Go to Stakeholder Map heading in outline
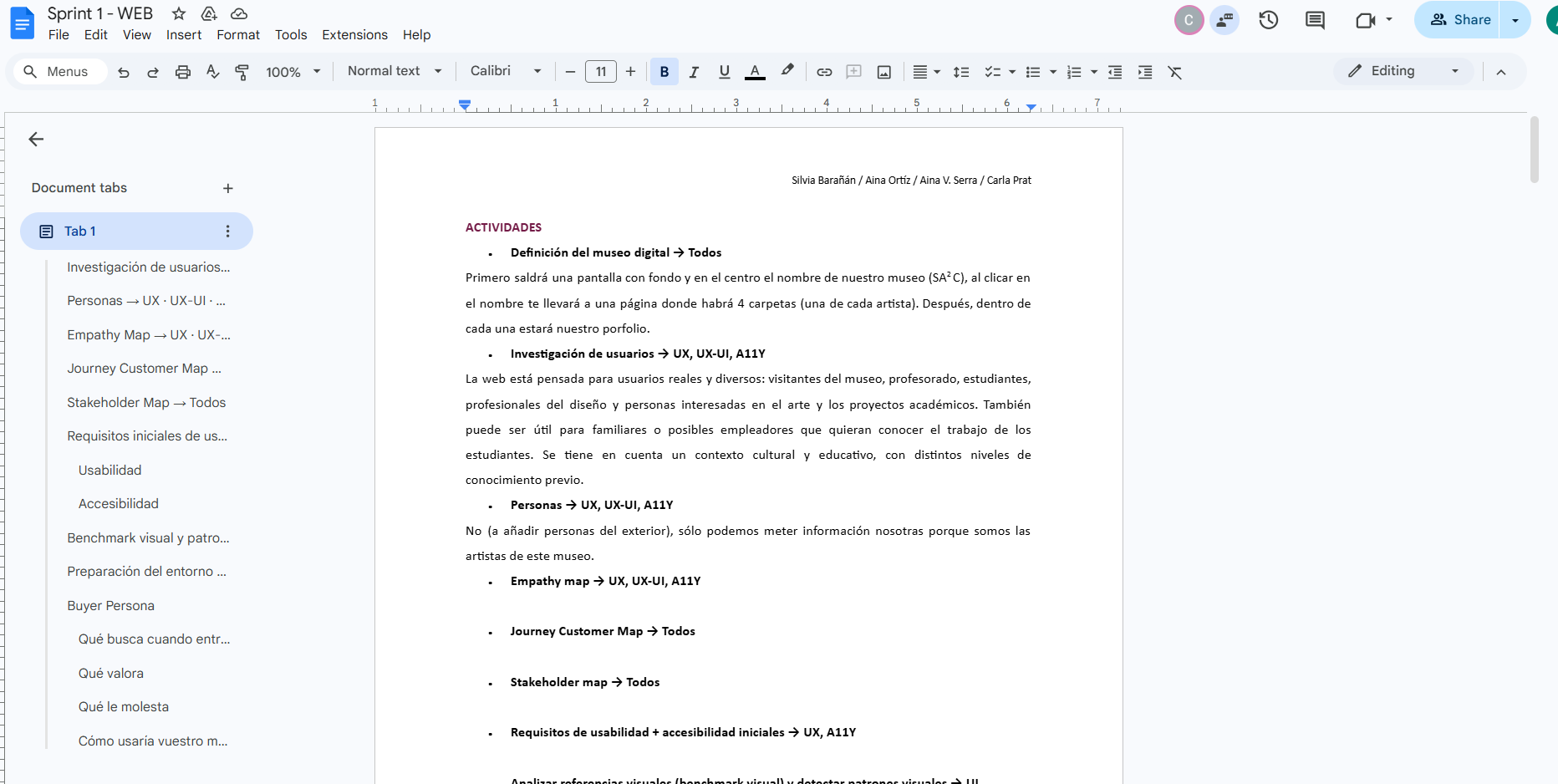This screenshot has width=1558, height=784. 146,403
